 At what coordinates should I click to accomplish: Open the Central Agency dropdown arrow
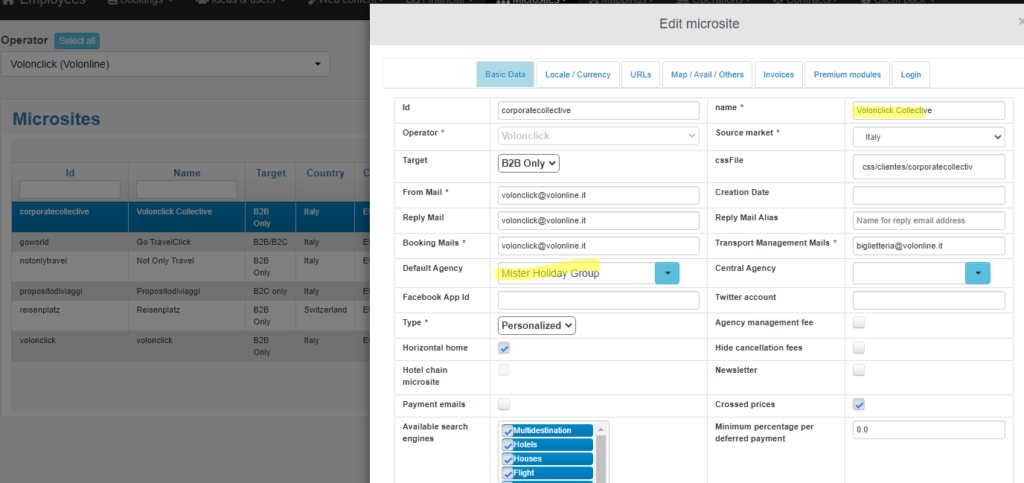tap(977, 272)
